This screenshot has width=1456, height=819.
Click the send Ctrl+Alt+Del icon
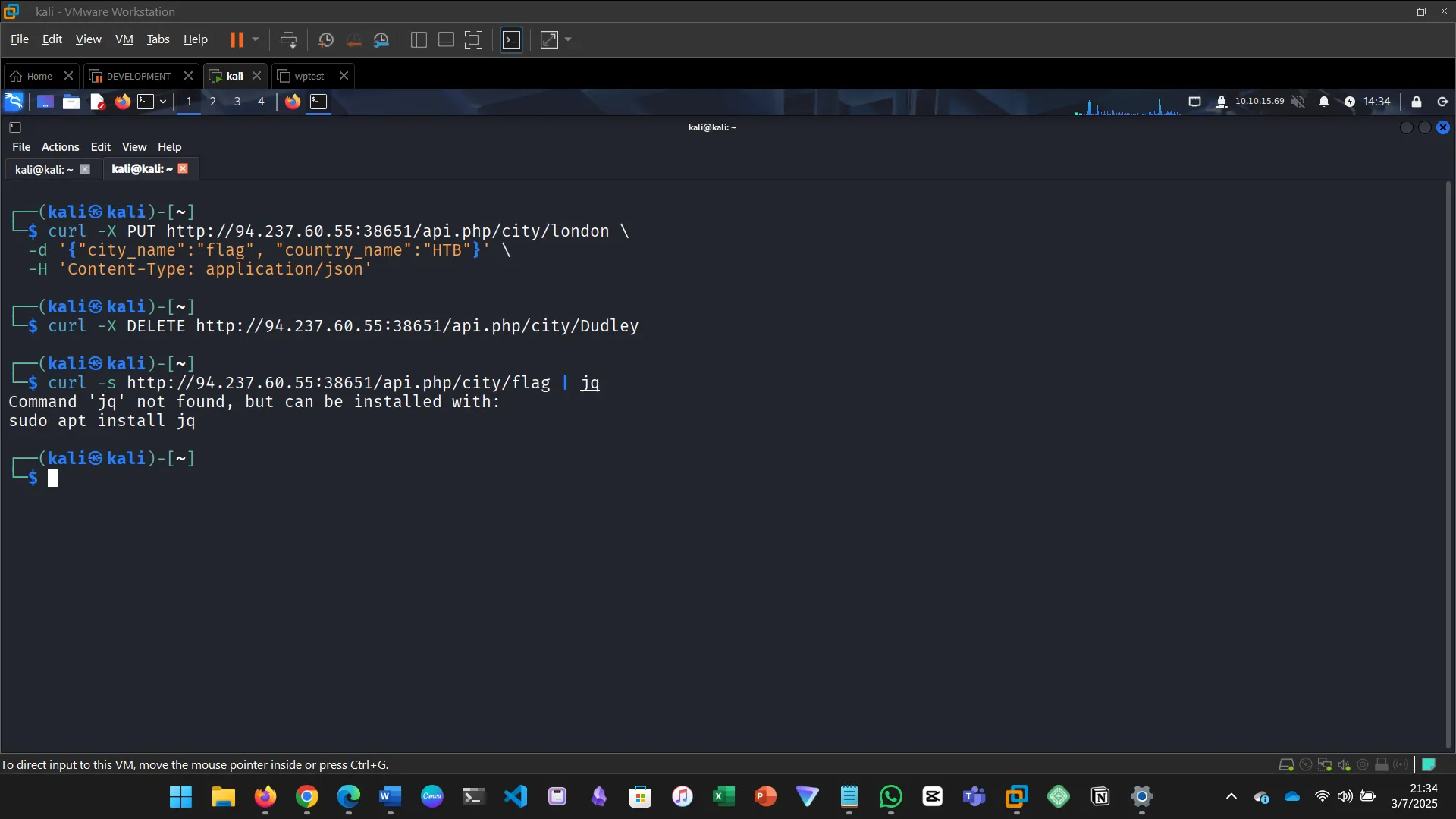point(288,39)
